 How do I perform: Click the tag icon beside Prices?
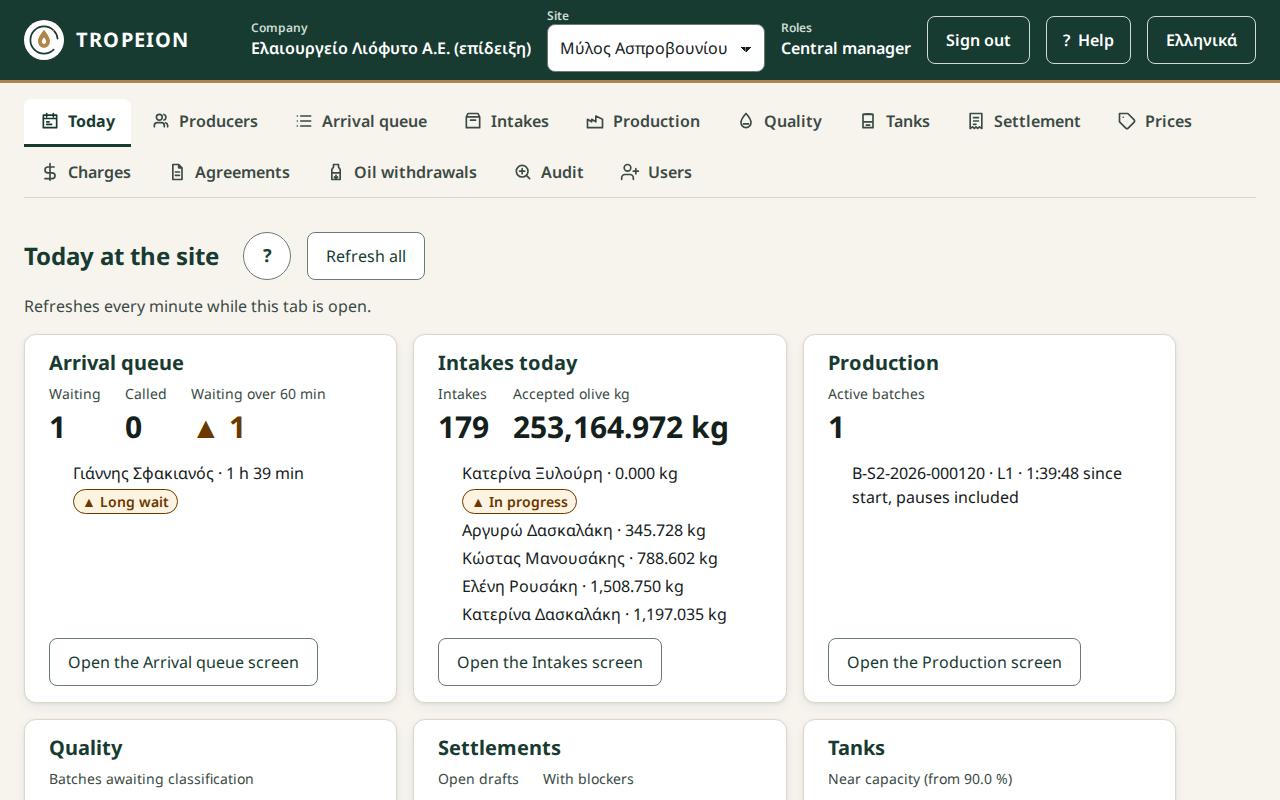[x=1127, y=121]
